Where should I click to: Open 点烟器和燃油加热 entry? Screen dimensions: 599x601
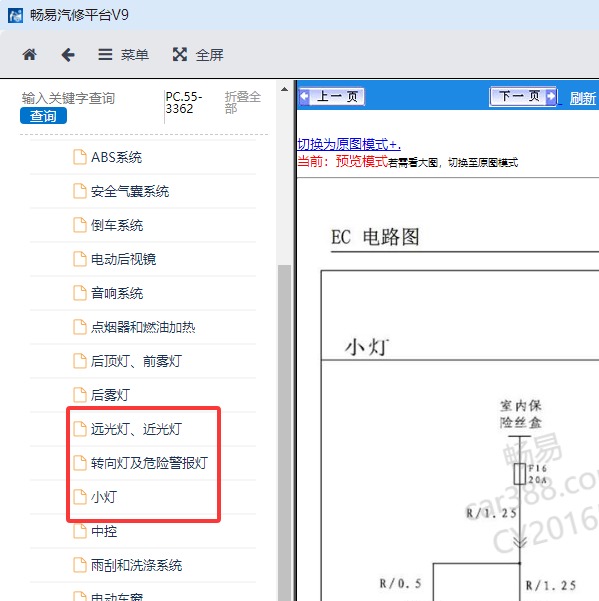143,327
